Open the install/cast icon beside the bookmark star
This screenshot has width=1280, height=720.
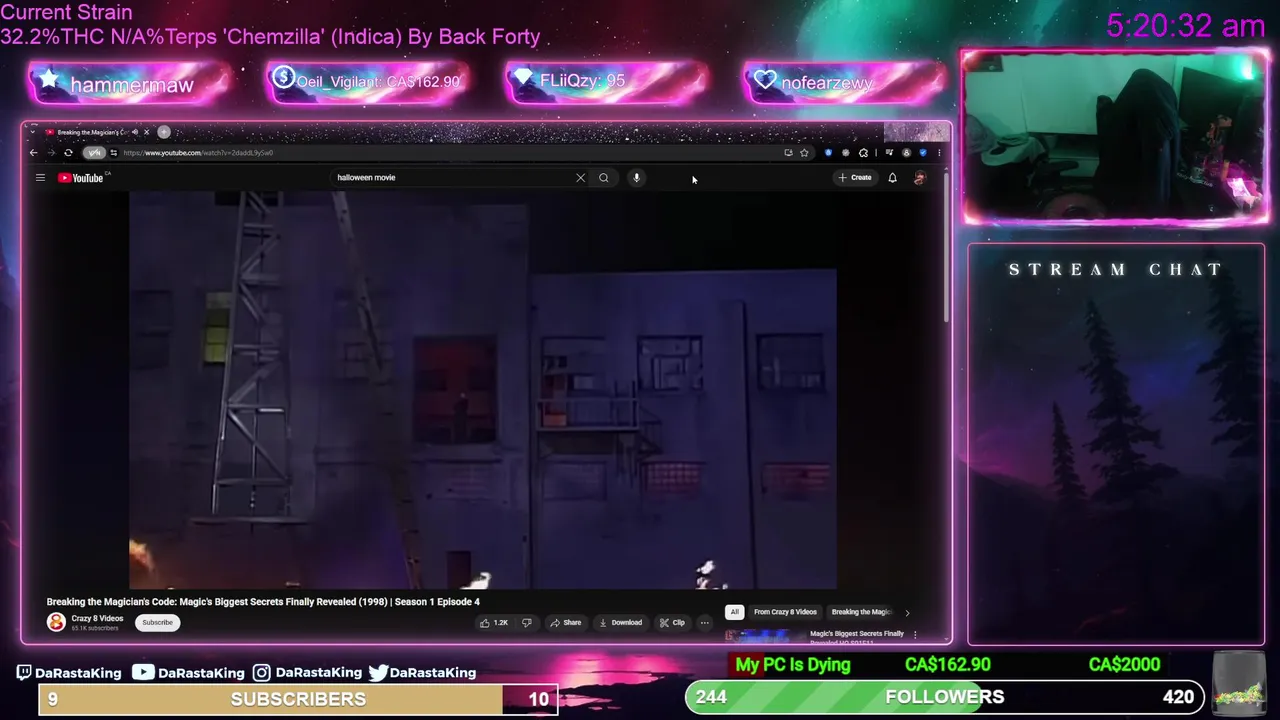pyautogui.click(x=789, y=153)
